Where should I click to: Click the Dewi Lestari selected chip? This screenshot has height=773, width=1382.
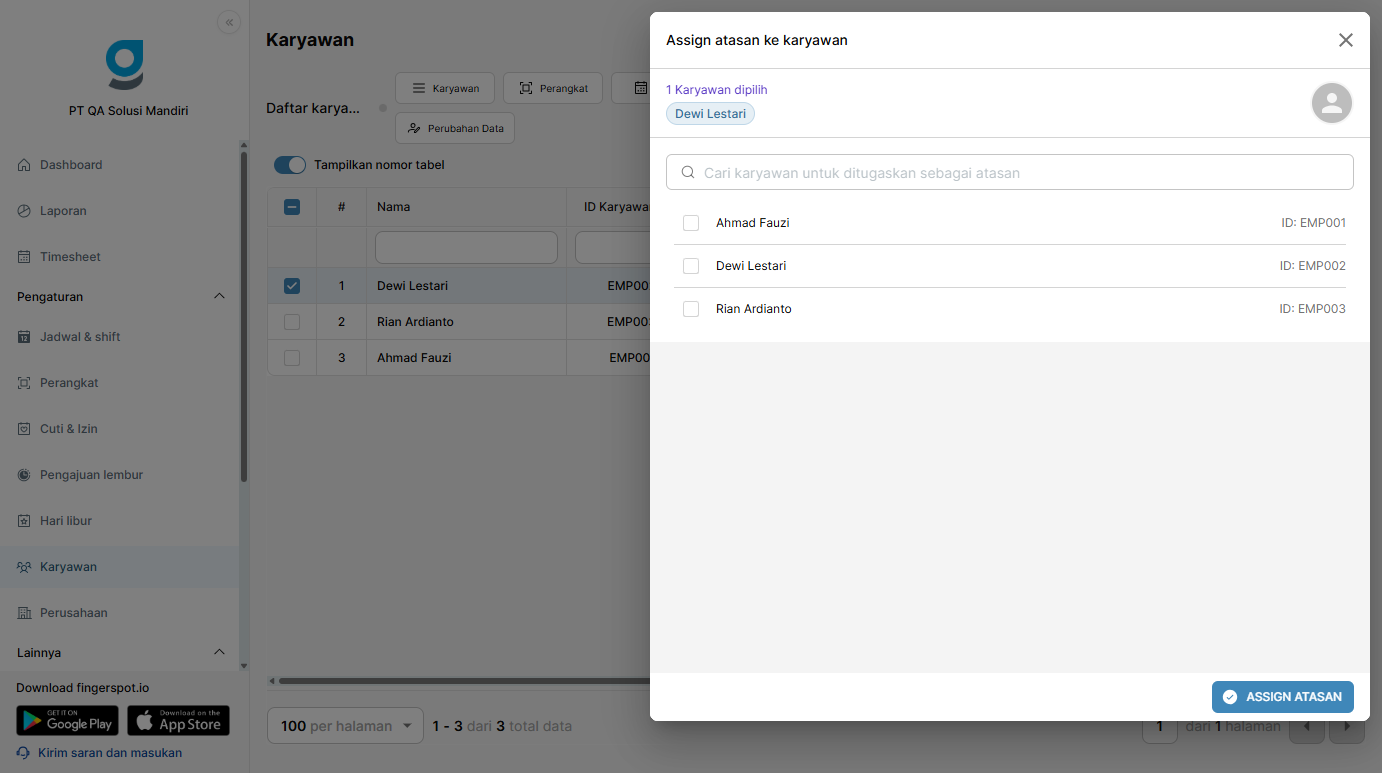click(x=710, y=114)
